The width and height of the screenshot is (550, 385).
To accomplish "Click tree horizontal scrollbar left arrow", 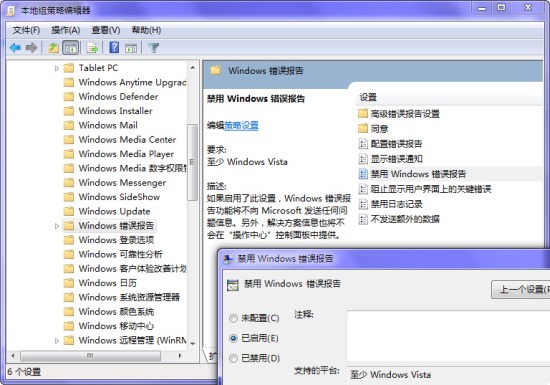I will [13, 356].
